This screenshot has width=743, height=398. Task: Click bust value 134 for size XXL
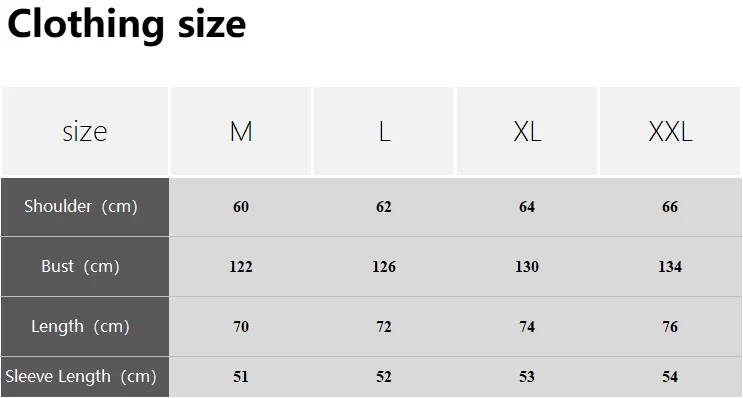[670, 267]
